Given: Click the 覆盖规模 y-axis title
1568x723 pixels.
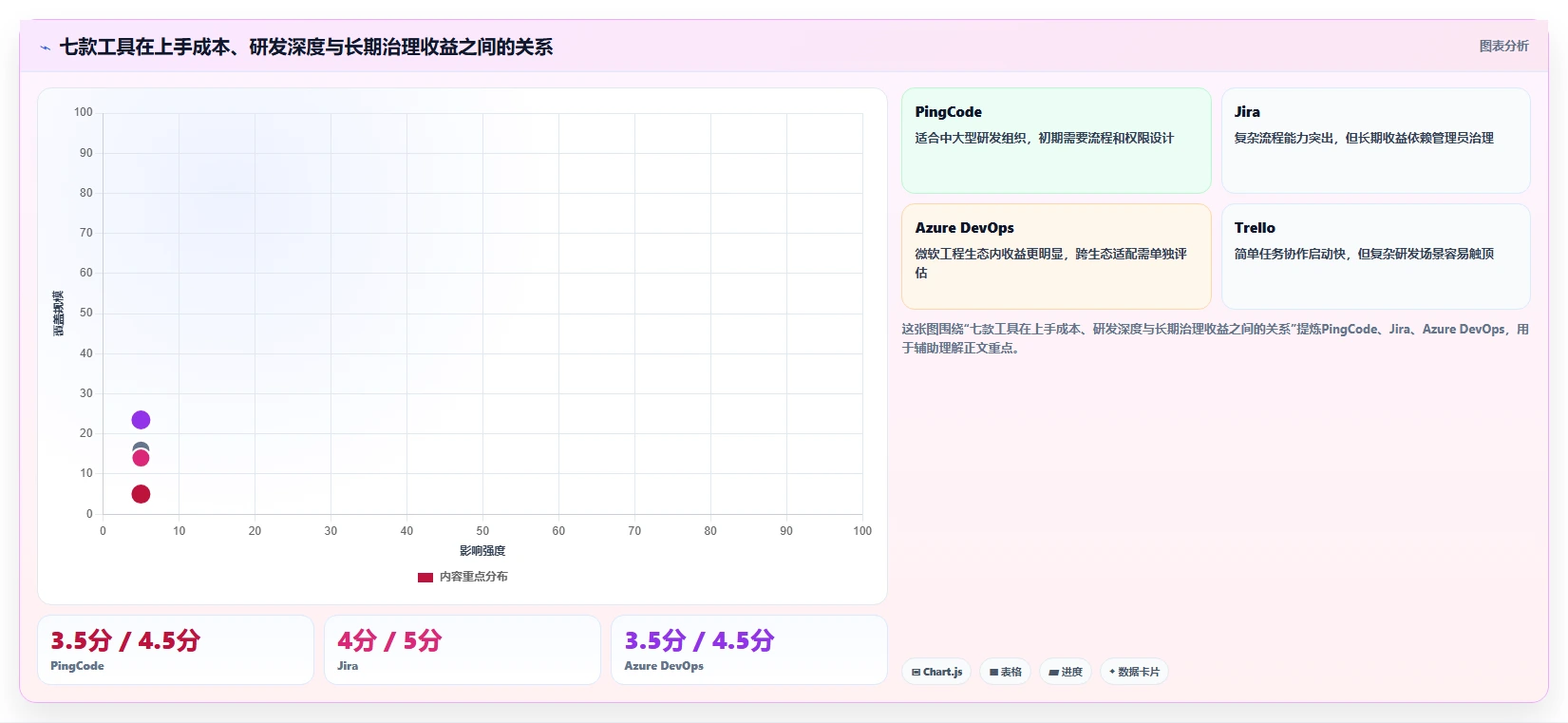Looking at the screenshot, I should click(59, 314).
